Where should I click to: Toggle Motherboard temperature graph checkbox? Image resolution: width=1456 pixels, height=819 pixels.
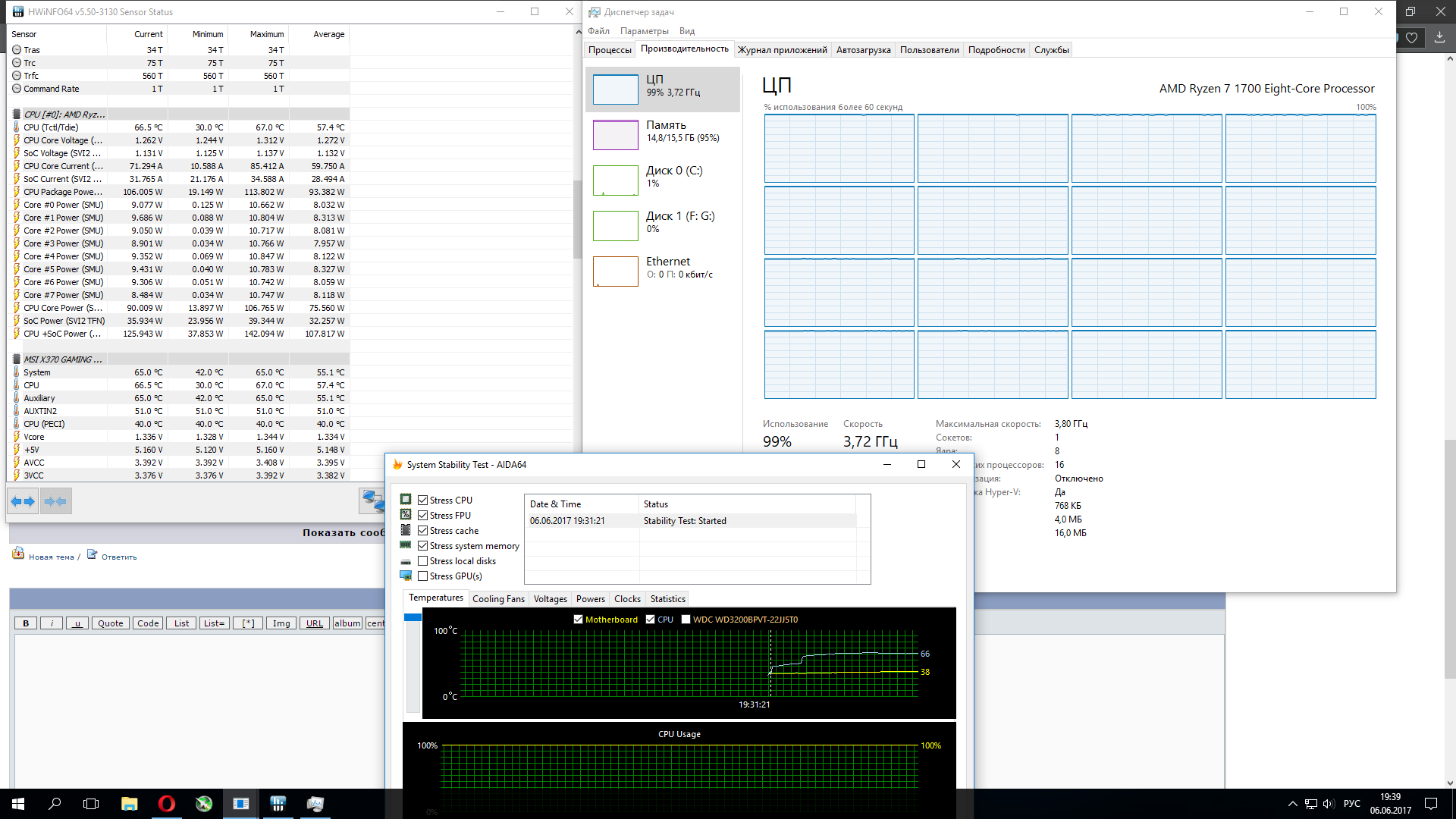pos(579,620)
